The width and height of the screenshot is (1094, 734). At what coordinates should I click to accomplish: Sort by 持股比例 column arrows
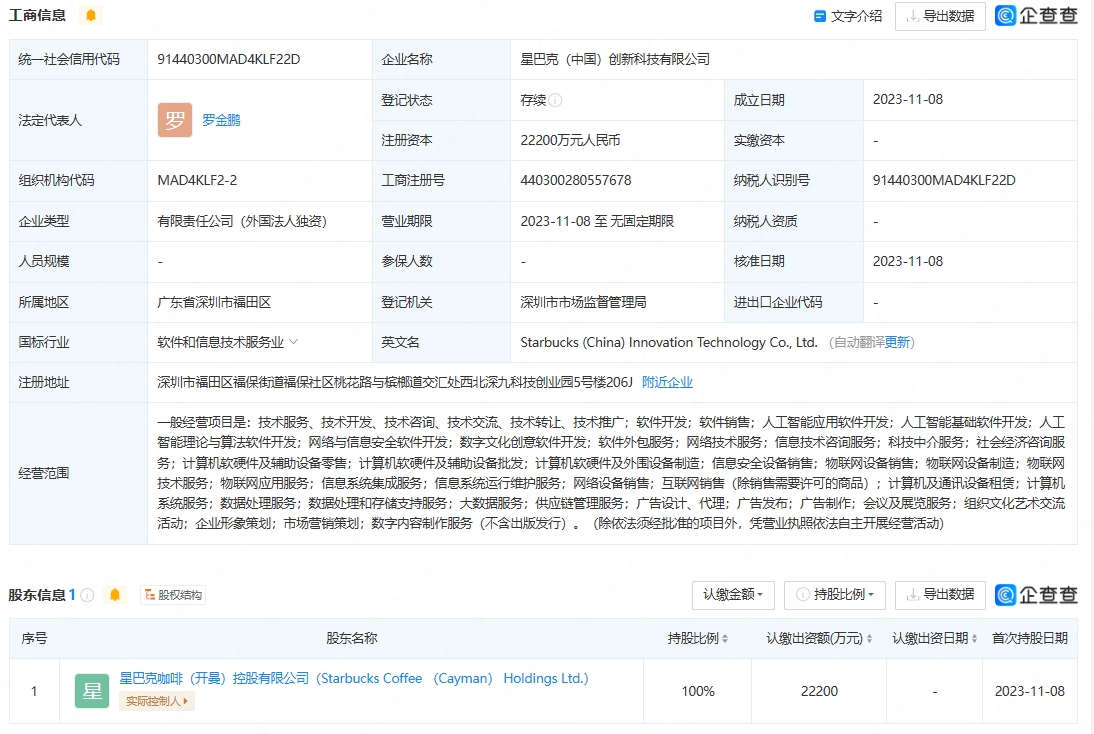click(x=725, y=638)
